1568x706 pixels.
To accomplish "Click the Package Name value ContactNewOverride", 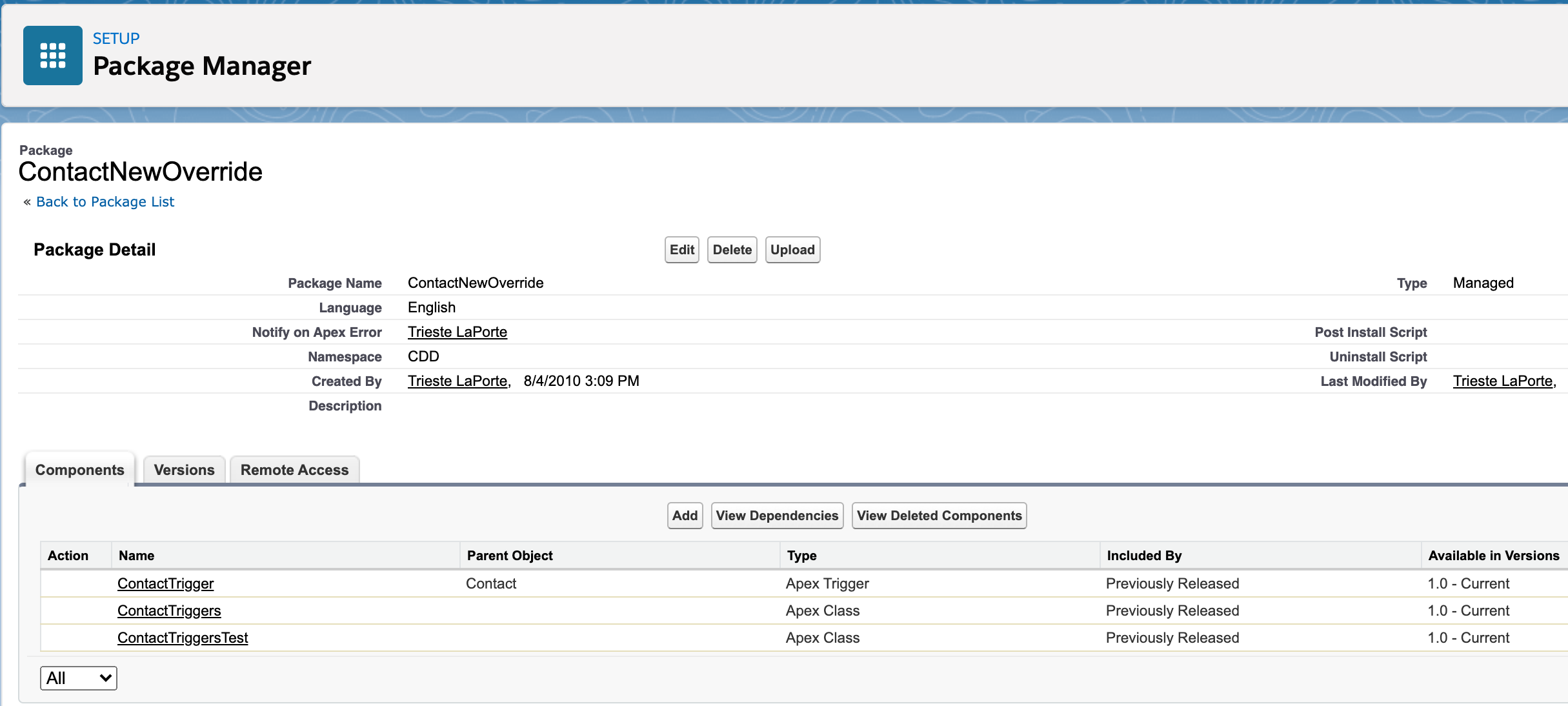I will [476, 283].
